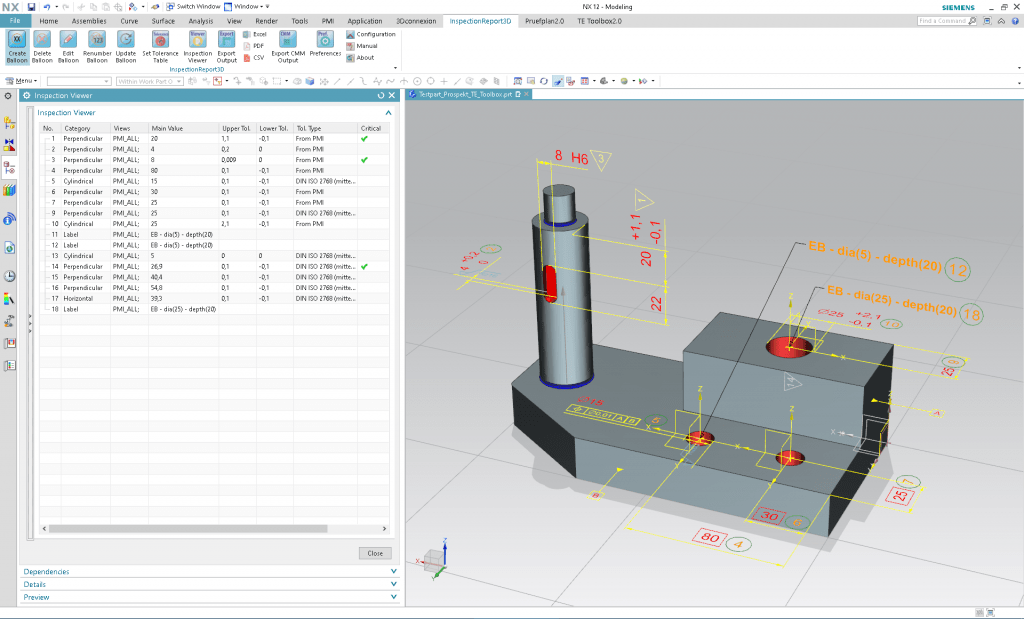The width and height of the screenshot is (1024, 619).
Task: Export the report as PDF
Action: (x=253, y=46)
